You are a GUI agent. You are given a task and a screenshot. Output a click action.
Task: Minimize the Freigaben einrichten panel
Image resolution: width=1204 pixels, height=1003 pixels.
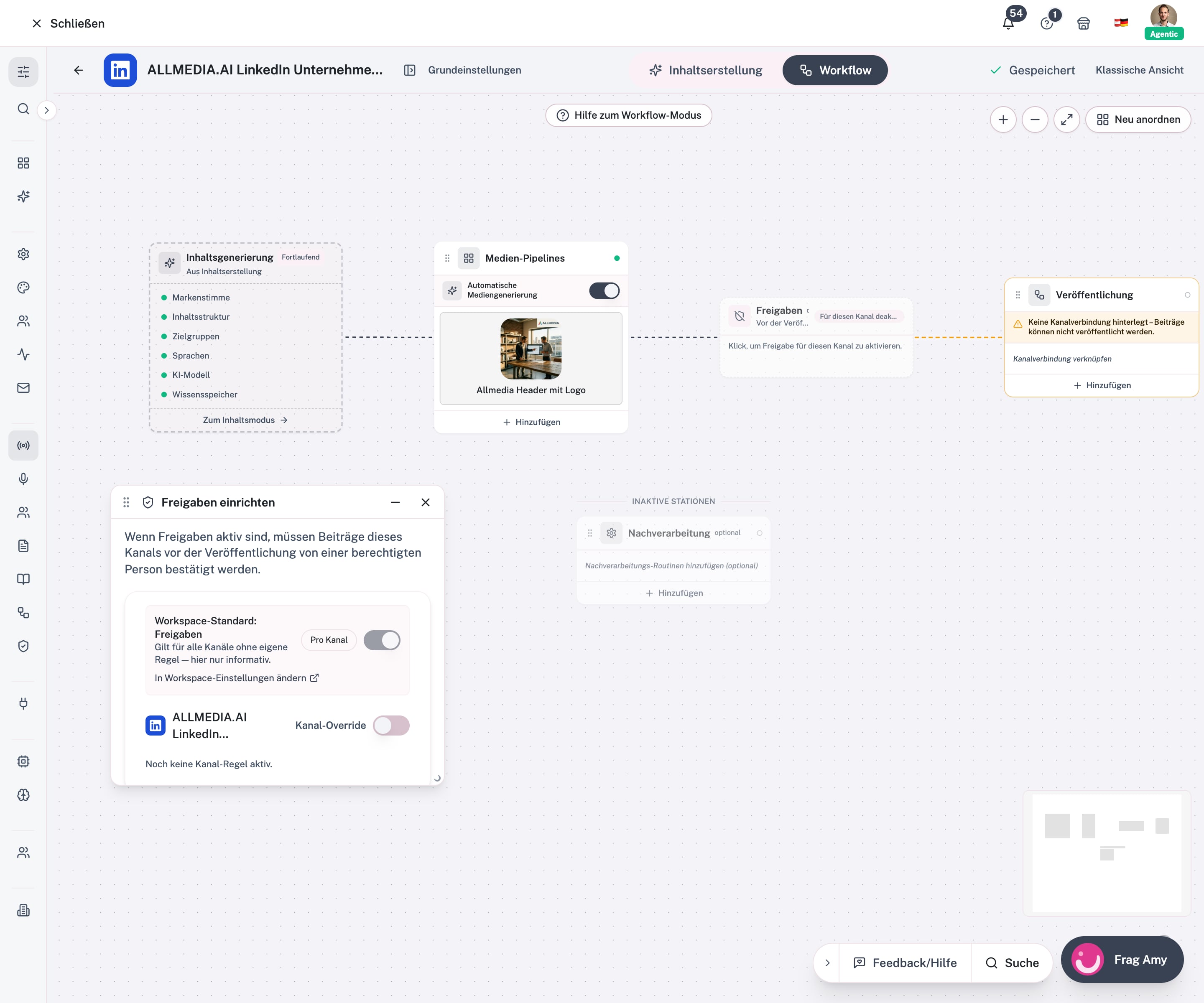pyautogui.click(x=395, y=503)
